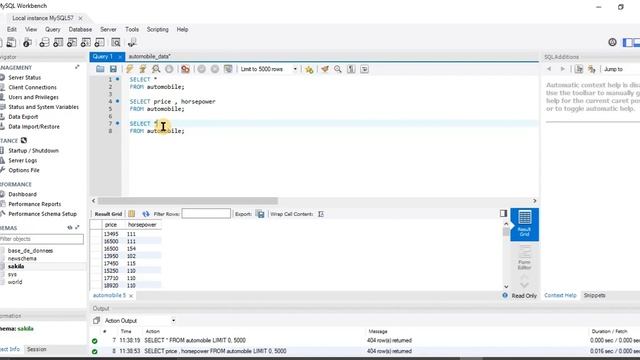Click the search table data icon
This screenshot has height=360, width=640.
[x=116, y=42]
